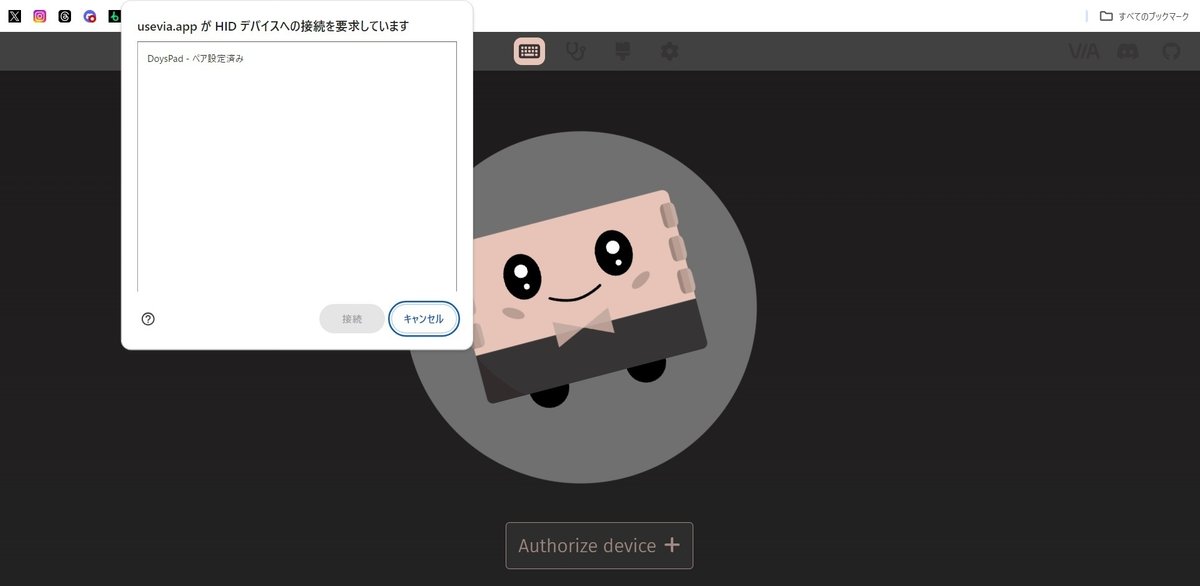Image resolution: width=1200 pixels, height=586 pixels.
Task: Open the Design brush tab
Action: [x=623, y=51]
